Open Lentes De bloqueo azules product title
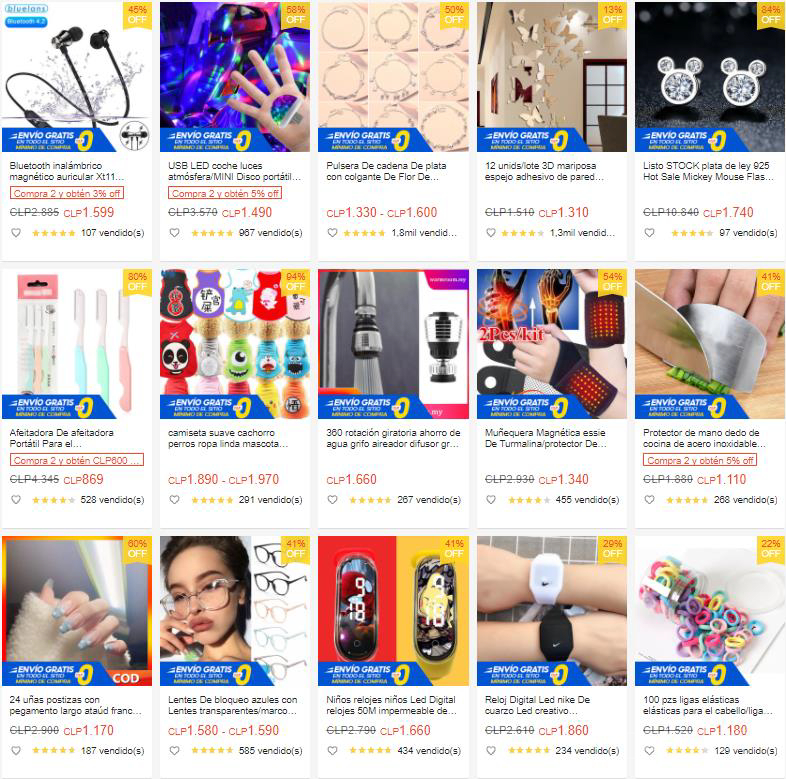Screen dimensions: 786x779 (x=233, y=705)
